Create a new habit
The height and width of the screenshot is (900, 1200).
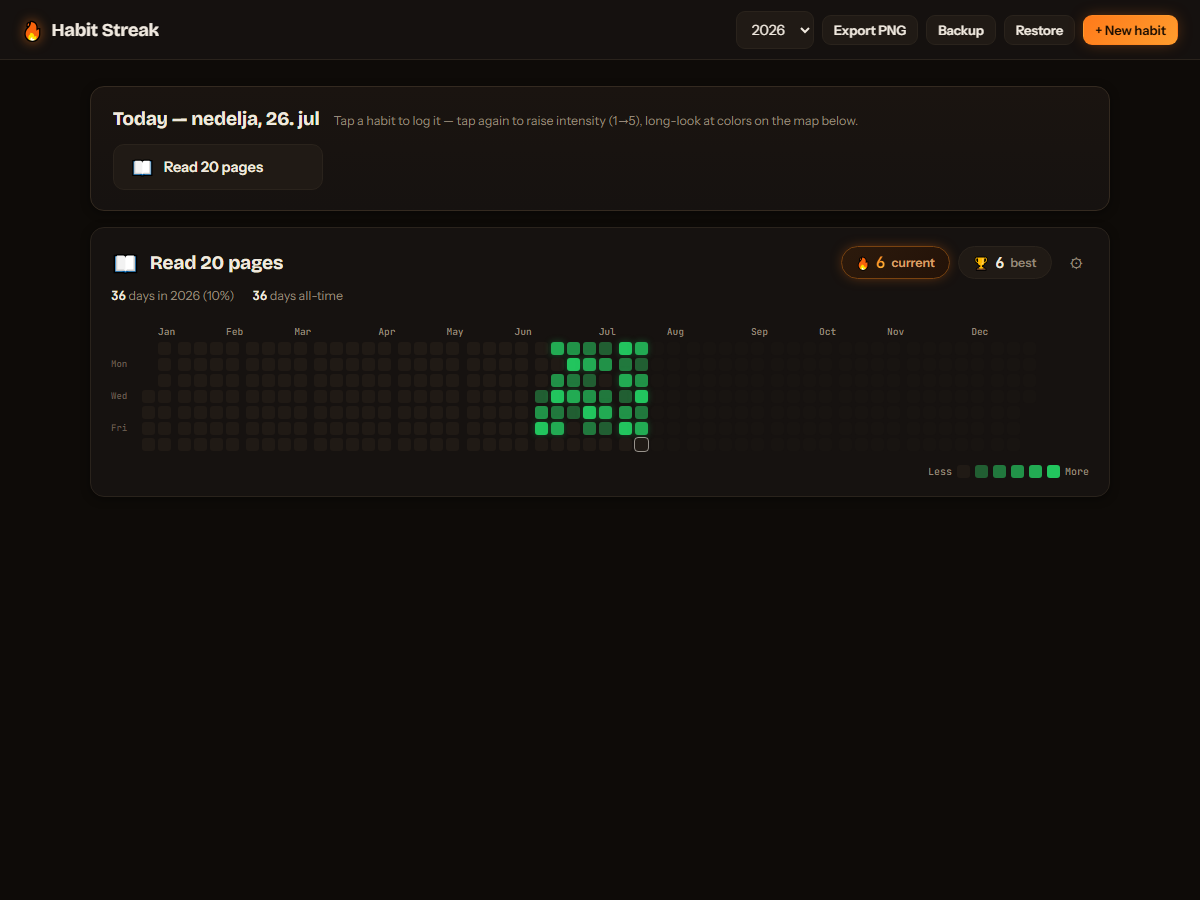pyautogui.click(x=1130, y=30)
